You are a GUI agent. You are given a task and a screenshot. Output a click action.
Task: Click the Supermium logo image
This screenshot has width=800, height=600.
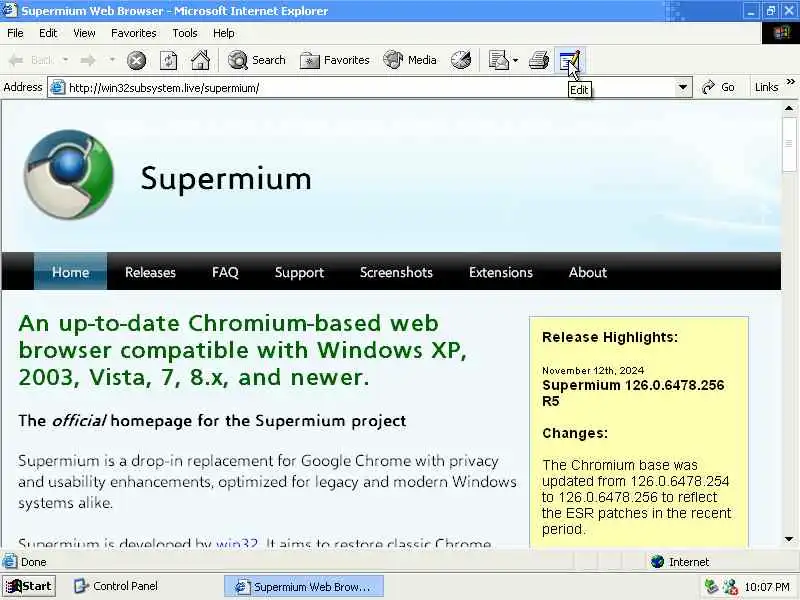pos(68,174)
